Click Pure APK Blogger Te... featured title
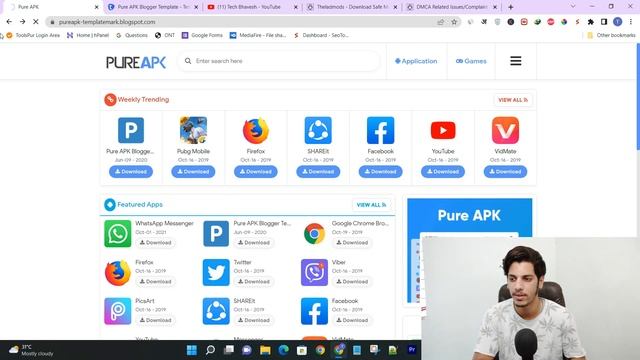The width and height of the screenshot is (640, 360). [x=262, y=223]
